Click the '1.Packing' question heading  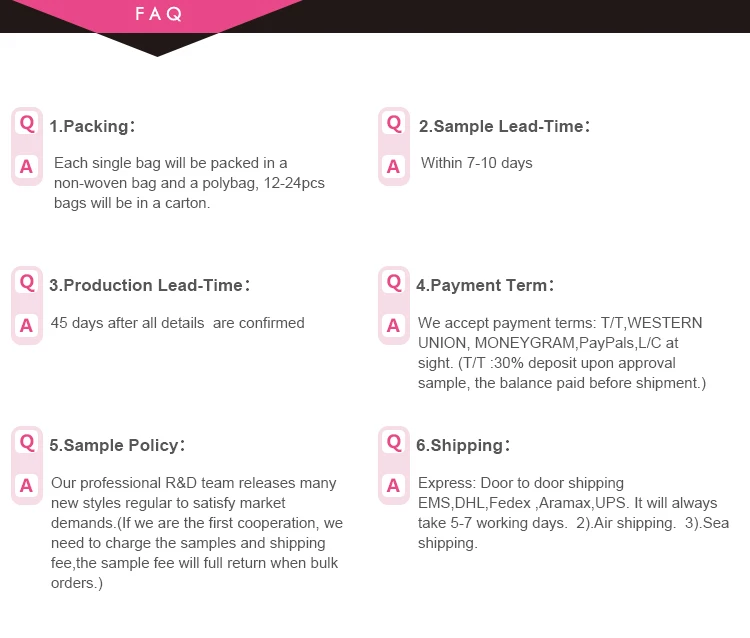(92, 127)
